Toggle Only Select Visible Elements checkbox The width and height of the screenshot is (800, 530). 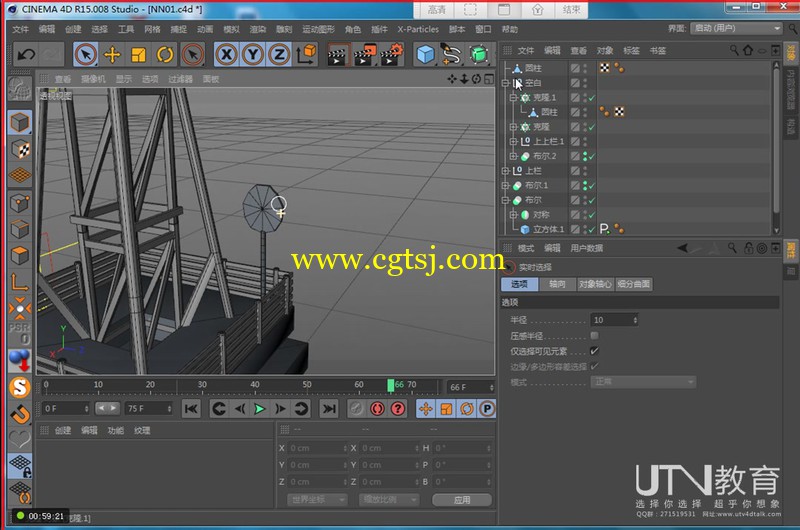coord(594,351)
